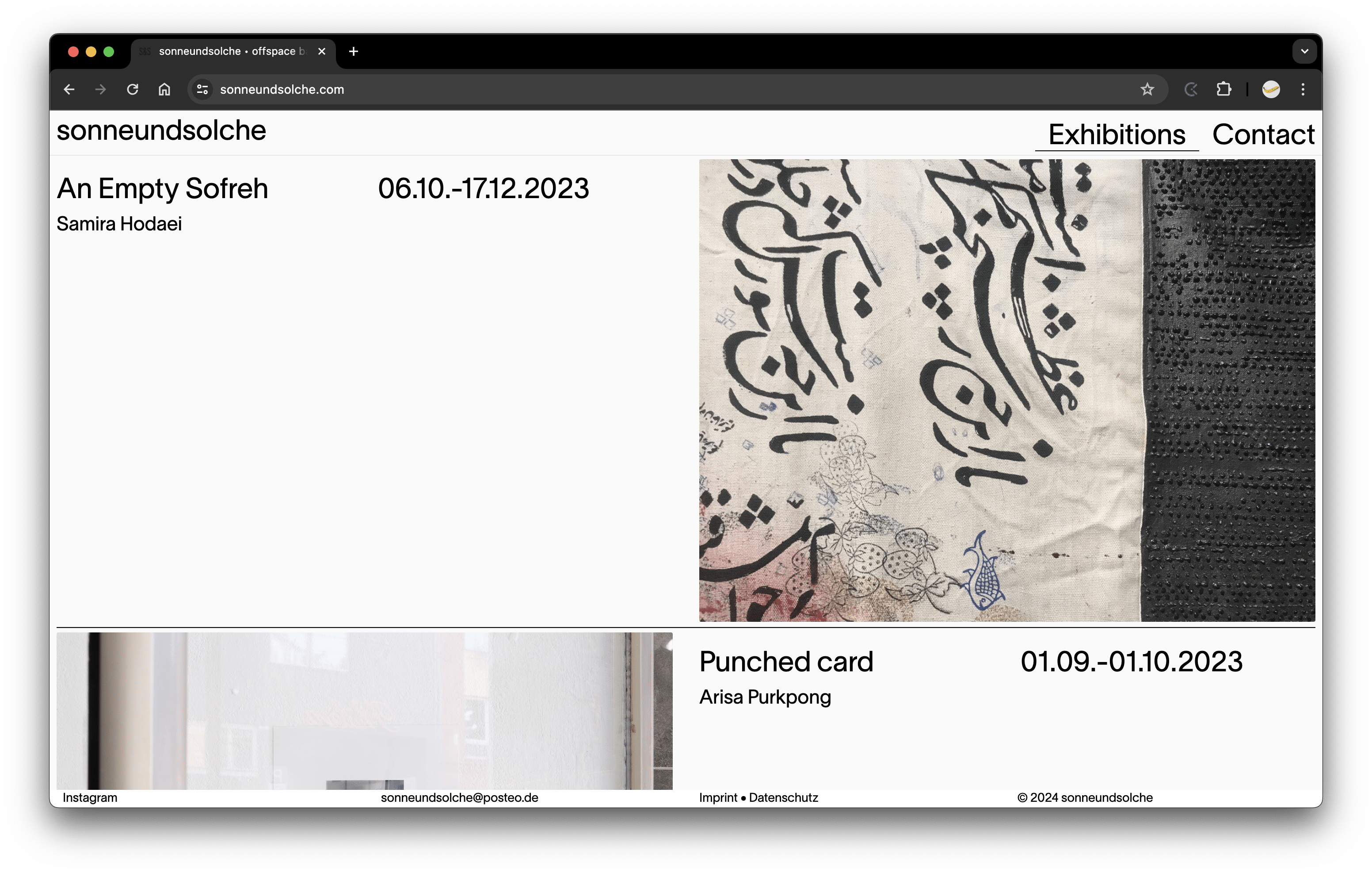This screenshot has width=1372, height=873.
Task: Open the Contact menu item
Action: click(x=1263, y=134)
